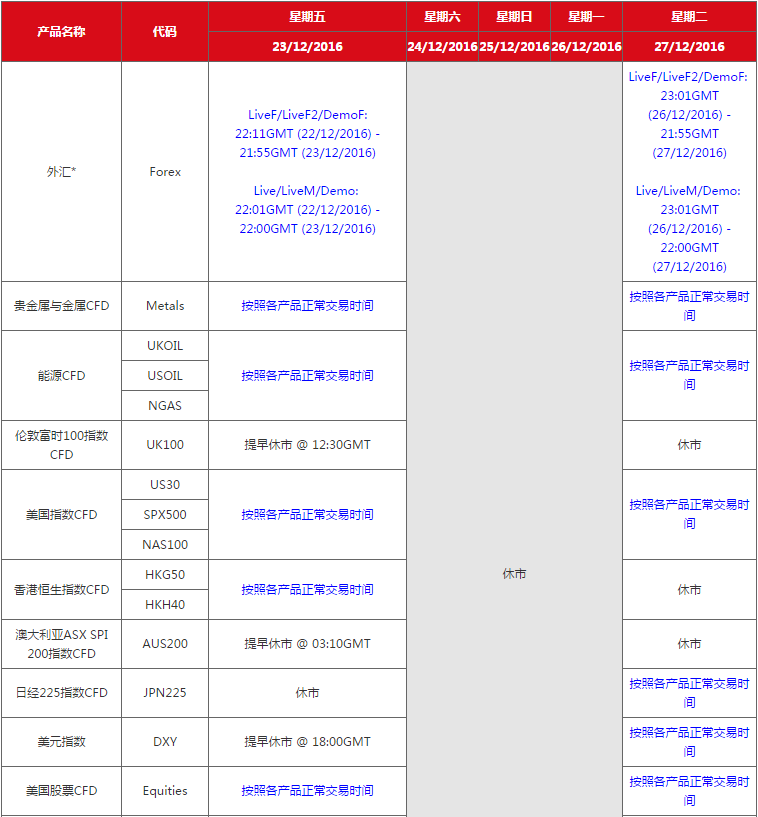Select the HKG50 code cell
This screenshot has height=817, width=758.
165,575
